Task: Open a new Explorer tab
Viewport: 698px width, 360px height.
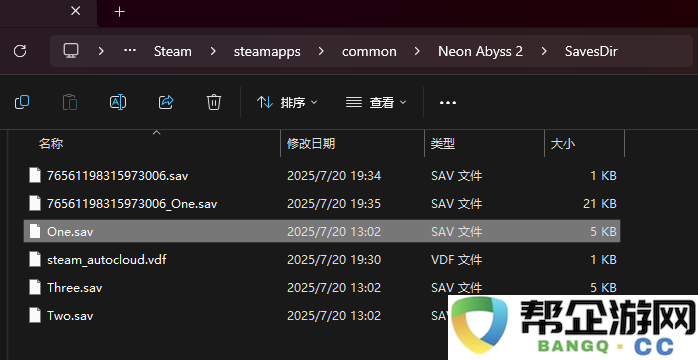Action: click(x=119, y=12)
